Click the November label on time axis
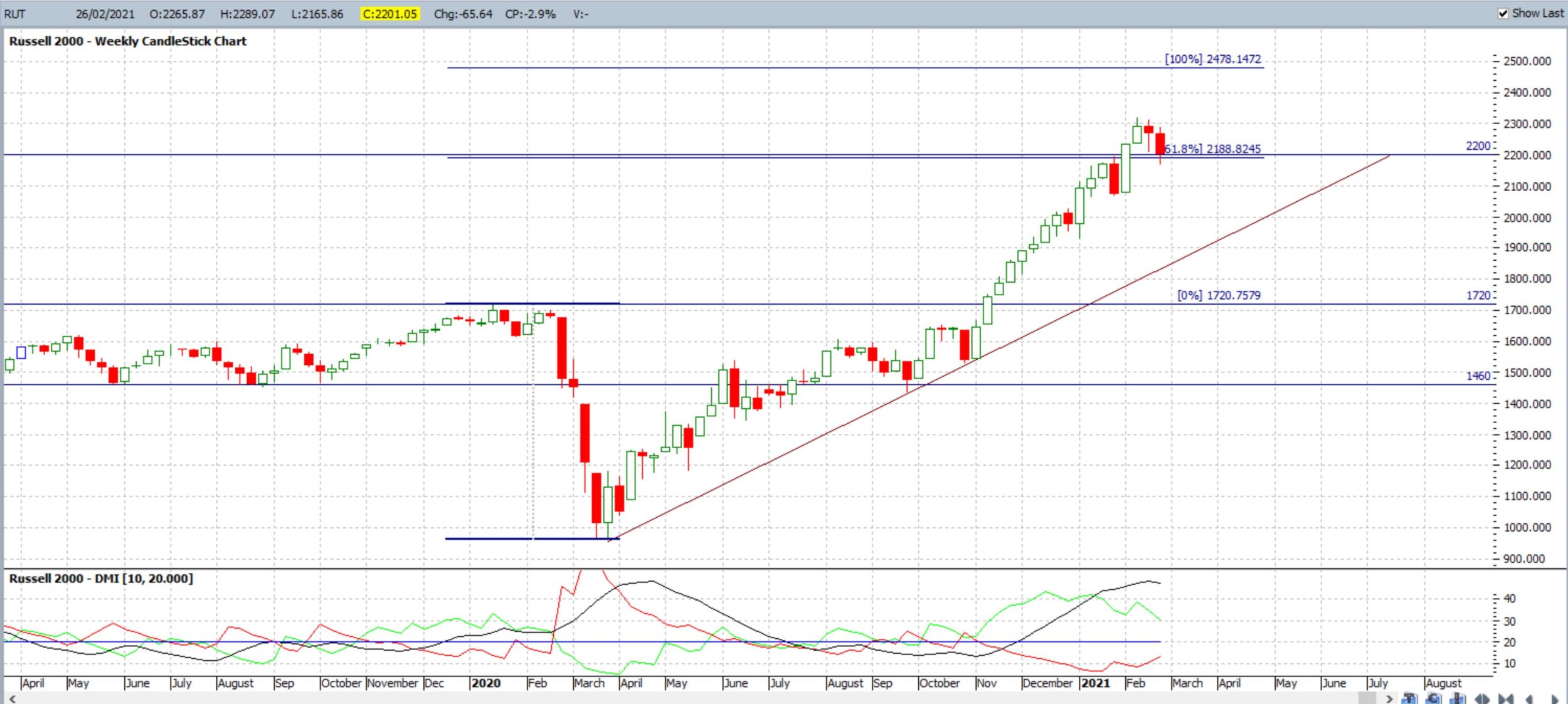The image size is (1568, 704). tap(393, 683)
